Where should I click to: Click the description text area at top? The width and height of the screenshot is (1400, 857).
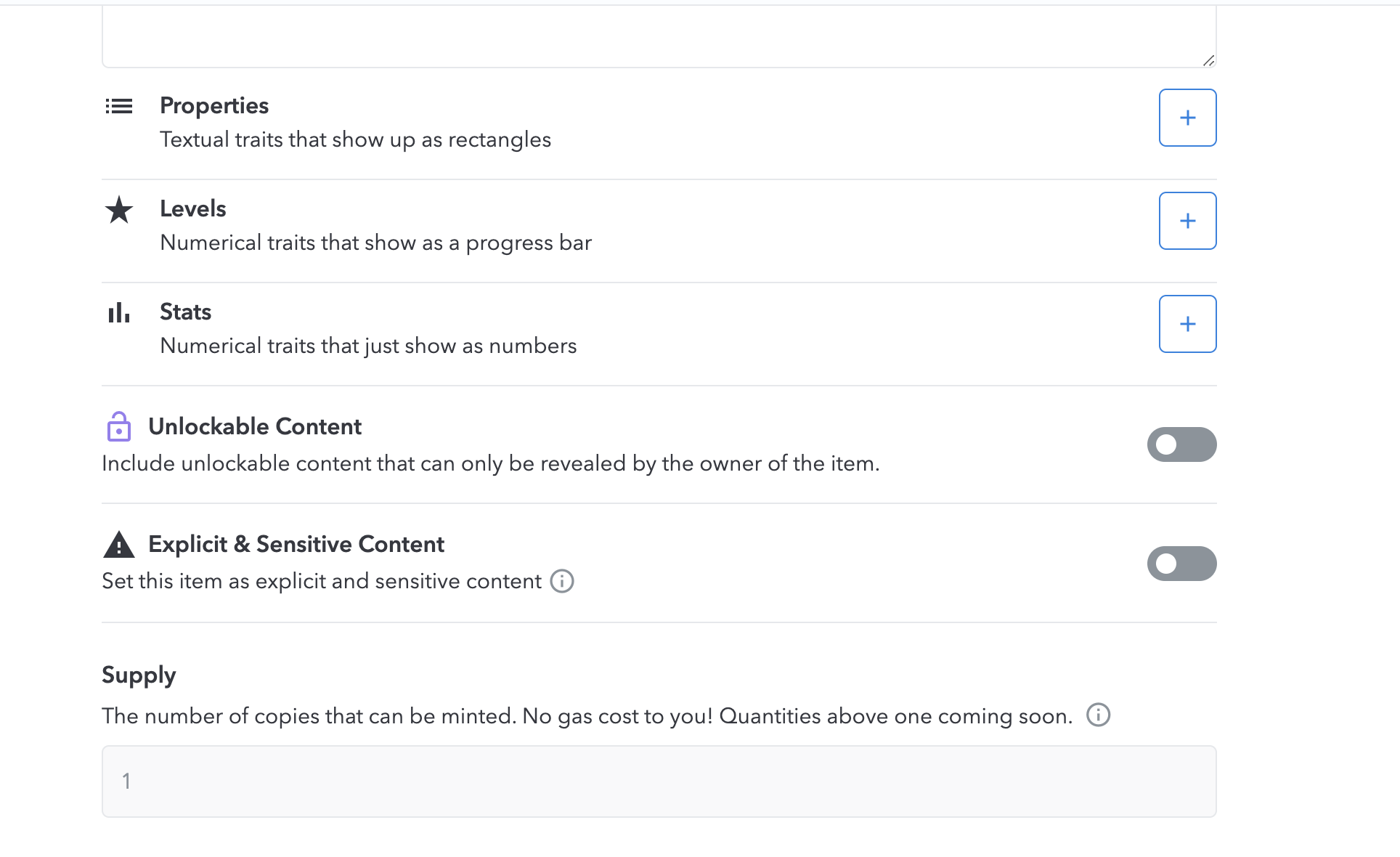pyautogui.click(x=659, y=36)
